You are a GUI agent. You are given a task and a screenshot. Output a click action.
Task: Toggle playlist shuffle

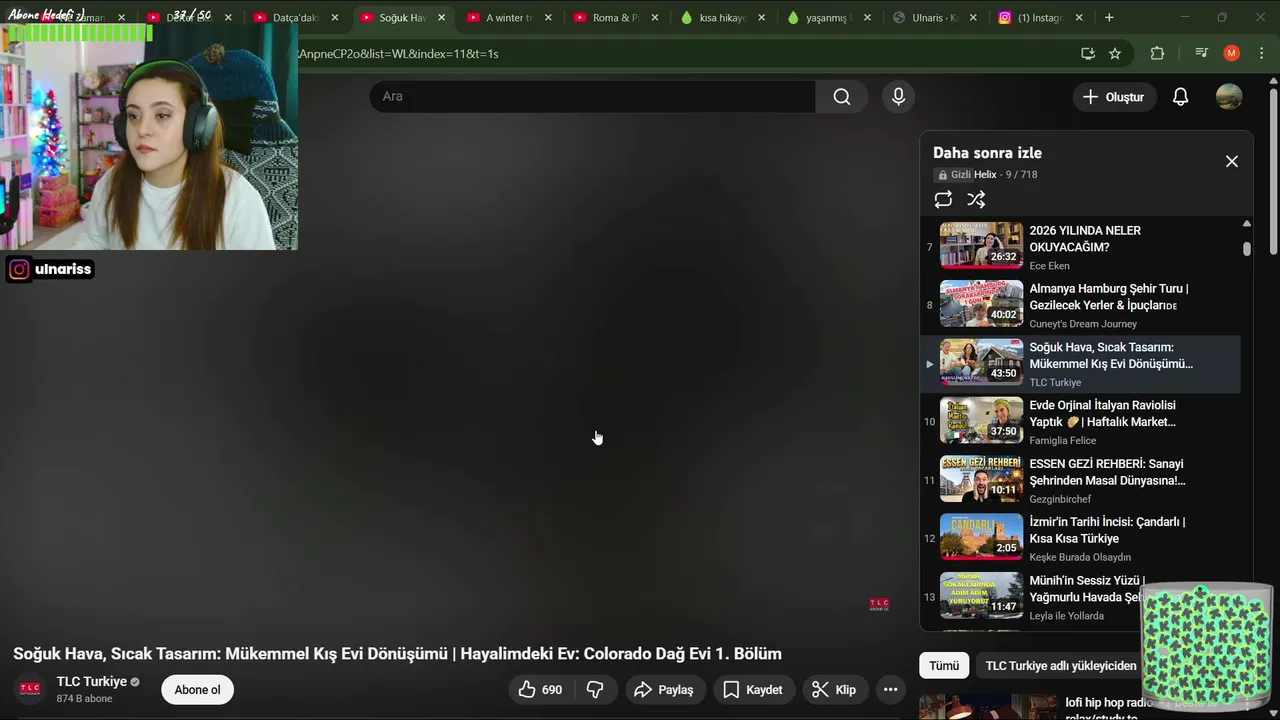click(x=976, y=199)
